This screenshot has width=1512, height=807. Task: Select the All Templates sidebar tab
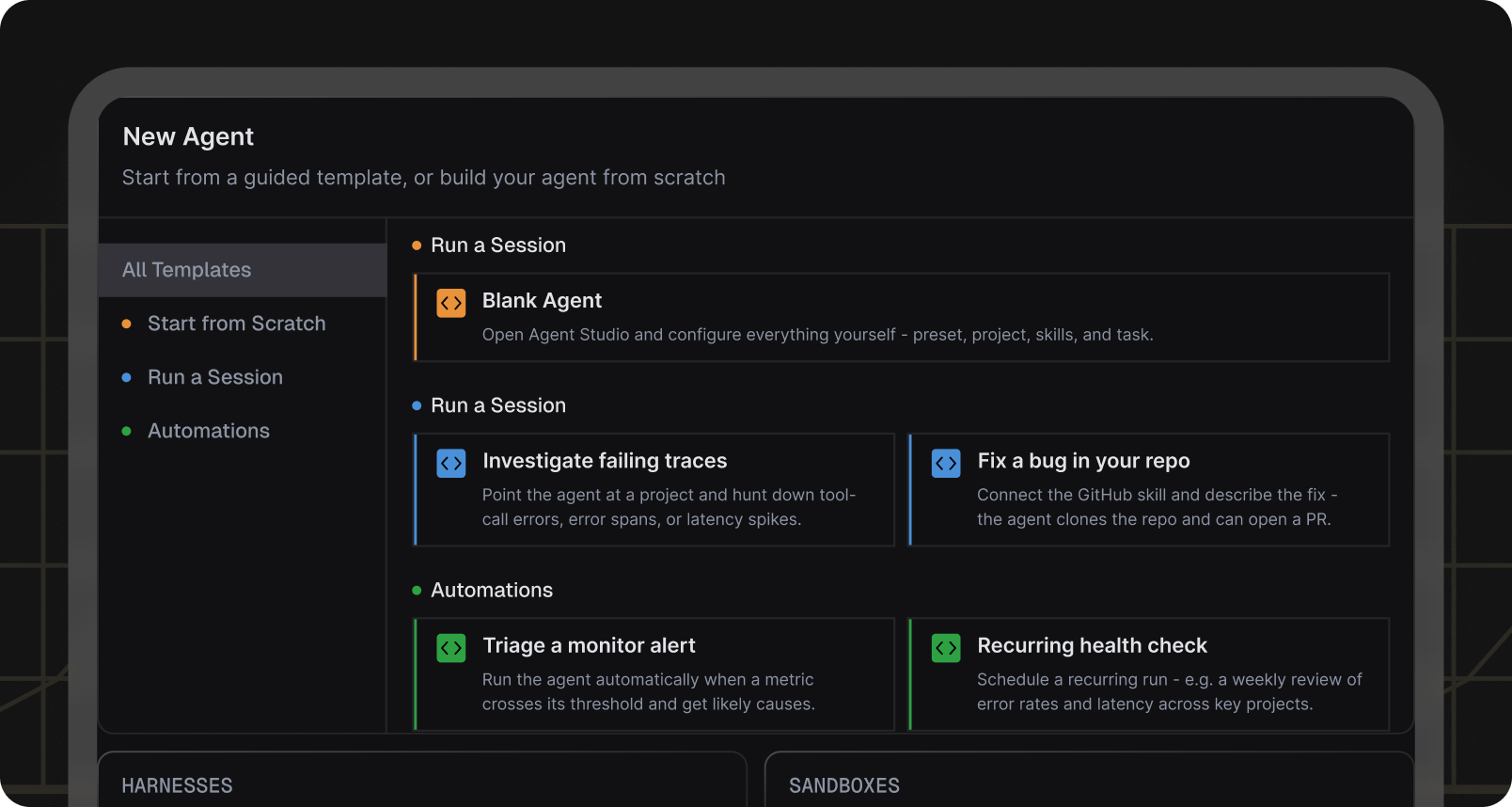coord(243,270)
